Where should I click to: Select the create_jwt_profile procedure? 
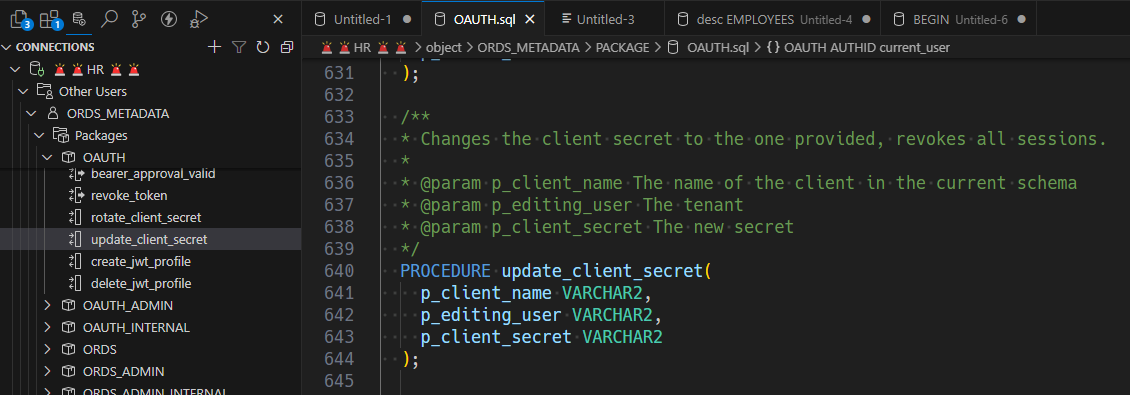pos(141,262)
